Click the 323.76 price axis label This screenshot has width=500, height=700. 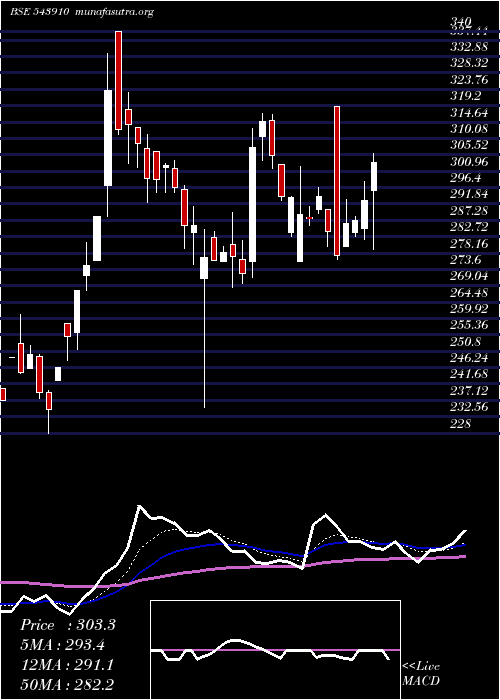(468, 79)
